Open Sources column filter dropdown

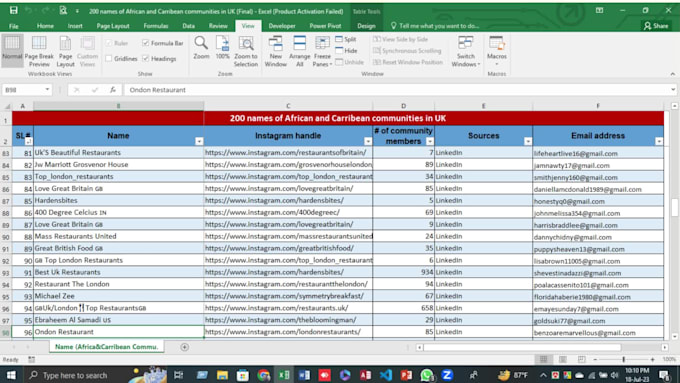528,141
